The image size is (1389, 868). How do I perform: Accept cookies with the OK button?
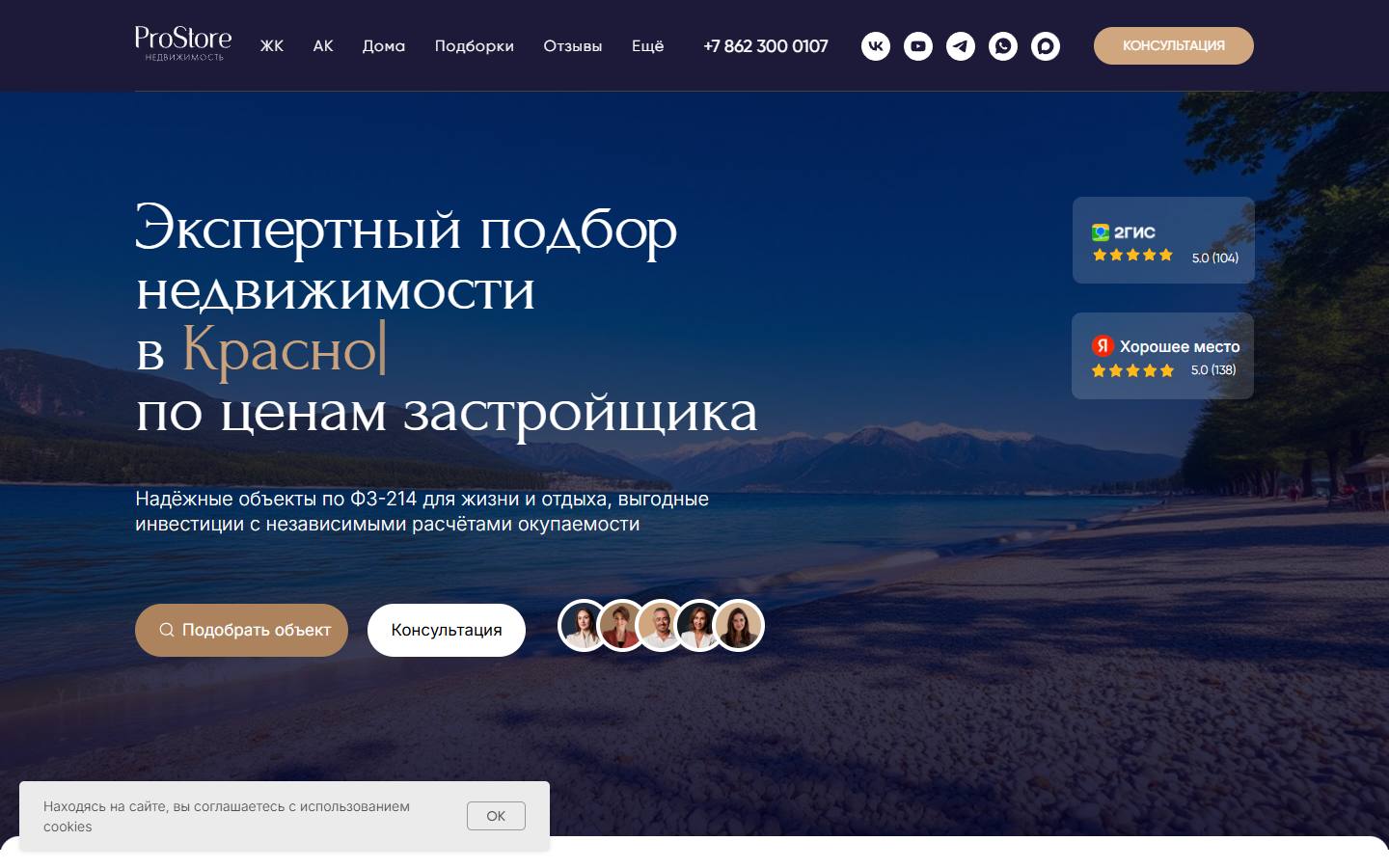click(x=496, y=816)
